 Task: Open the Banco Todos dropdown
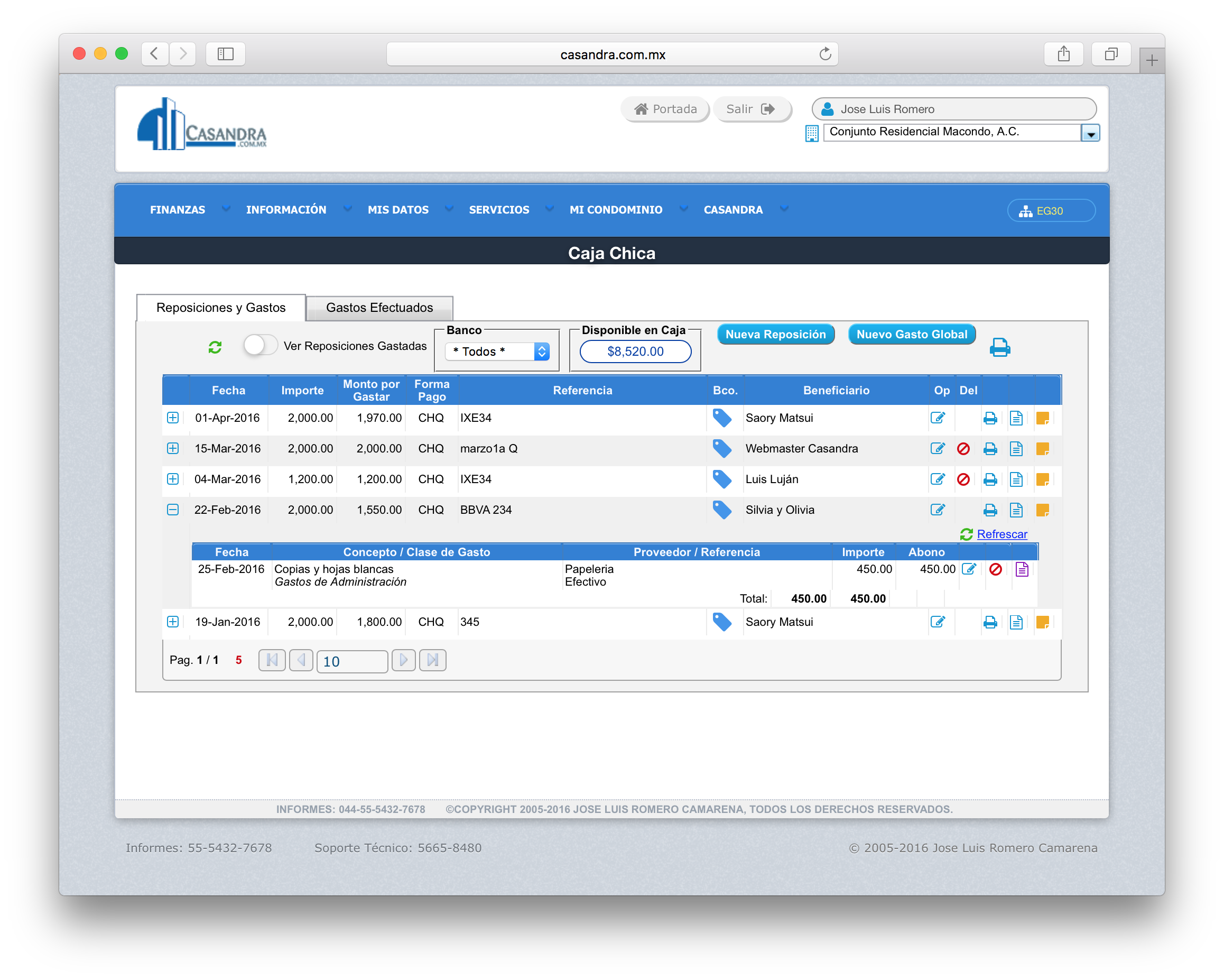[x=497, y=352]
